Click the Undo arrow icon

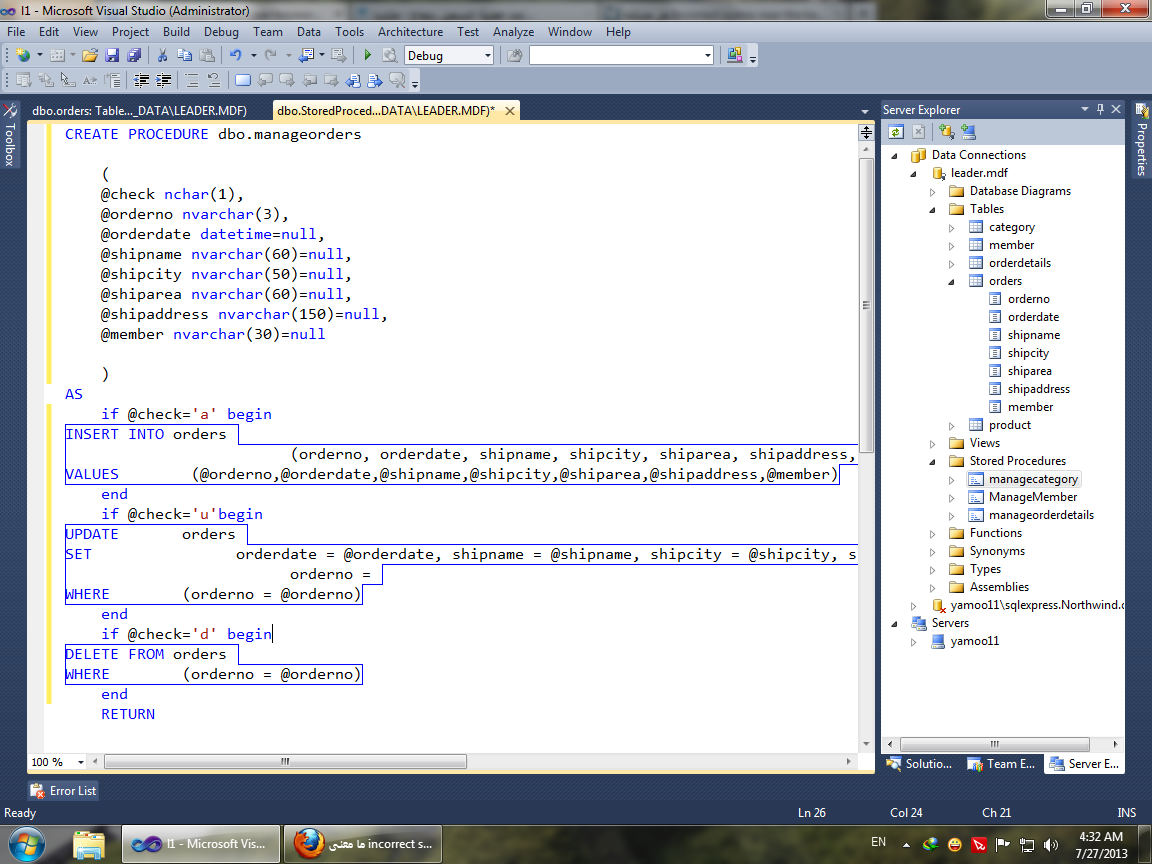point(235,55)
